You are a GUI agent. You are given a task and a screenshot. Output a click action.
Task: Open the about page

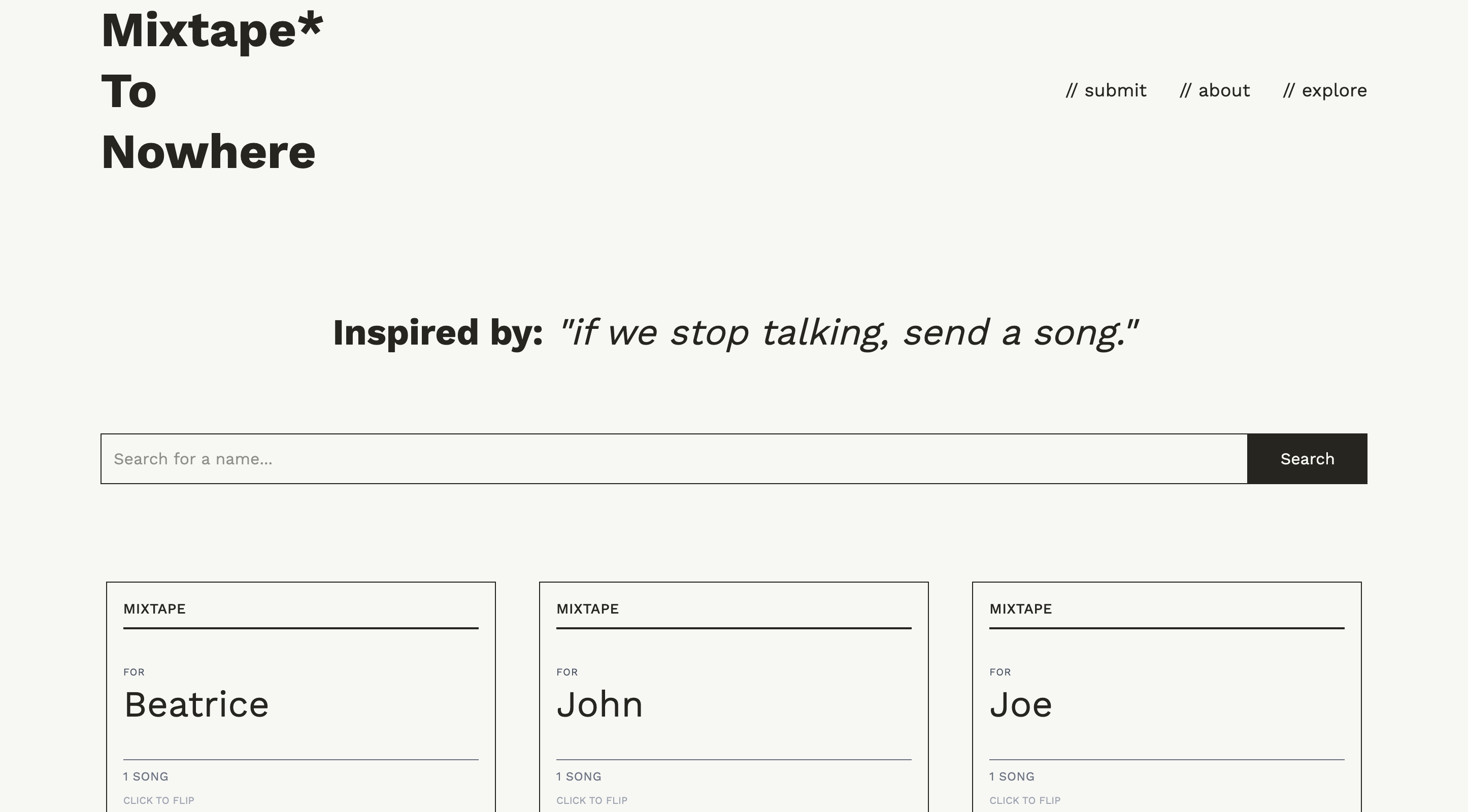click(x=1214, y=90)
